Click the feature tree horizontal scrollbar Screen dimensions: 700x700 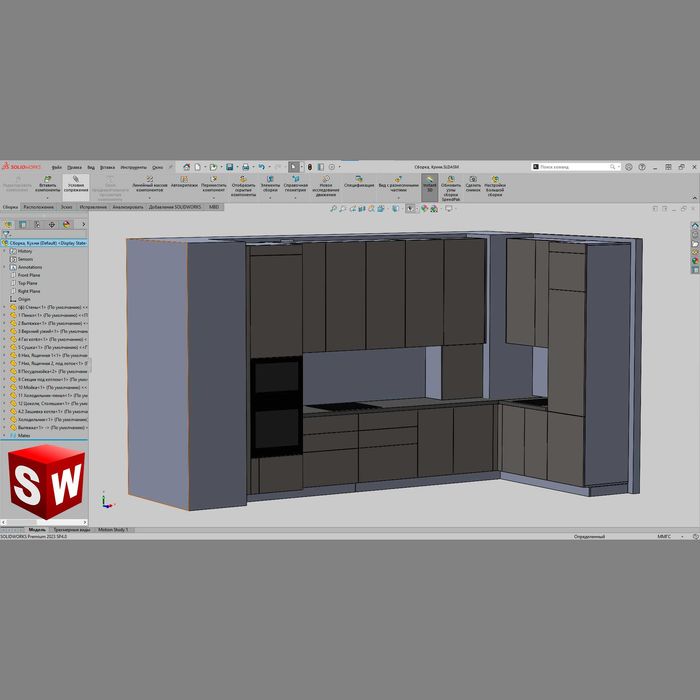[44, 522]
